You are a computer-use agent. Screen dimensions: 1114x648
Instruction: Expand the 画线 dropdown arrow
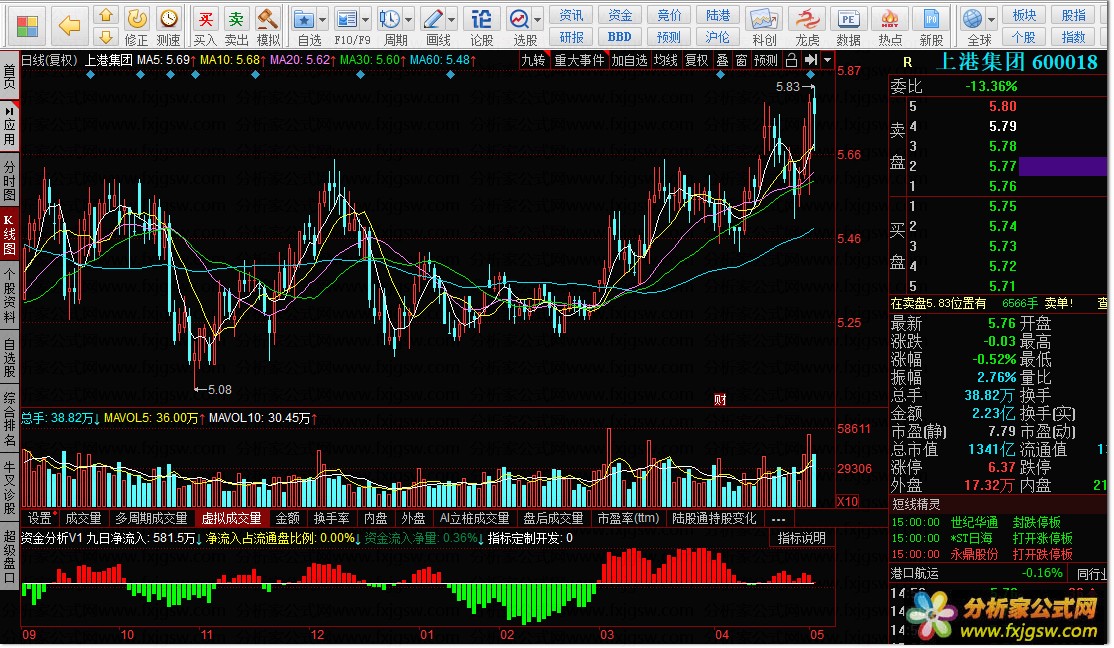452,20
